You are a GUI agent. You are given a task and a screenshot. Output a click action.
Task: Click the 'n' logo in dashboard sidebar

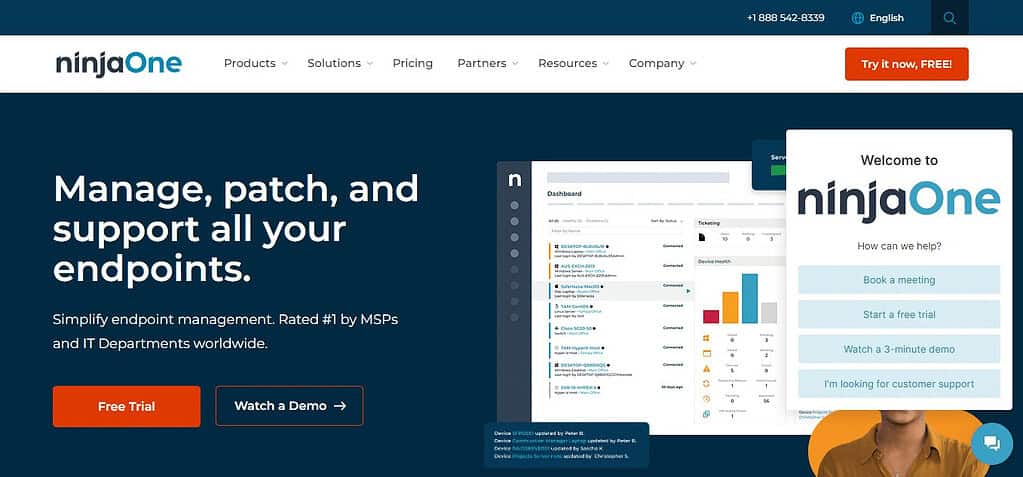pyautogui.click(x=515, y=179)
